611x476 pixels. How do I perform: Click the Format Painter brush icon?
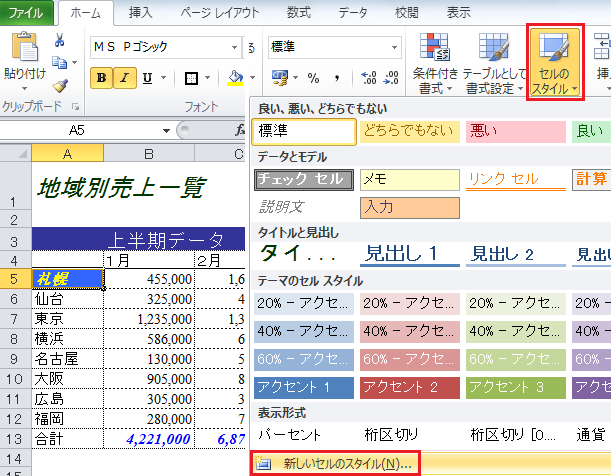tap(60, 86)
